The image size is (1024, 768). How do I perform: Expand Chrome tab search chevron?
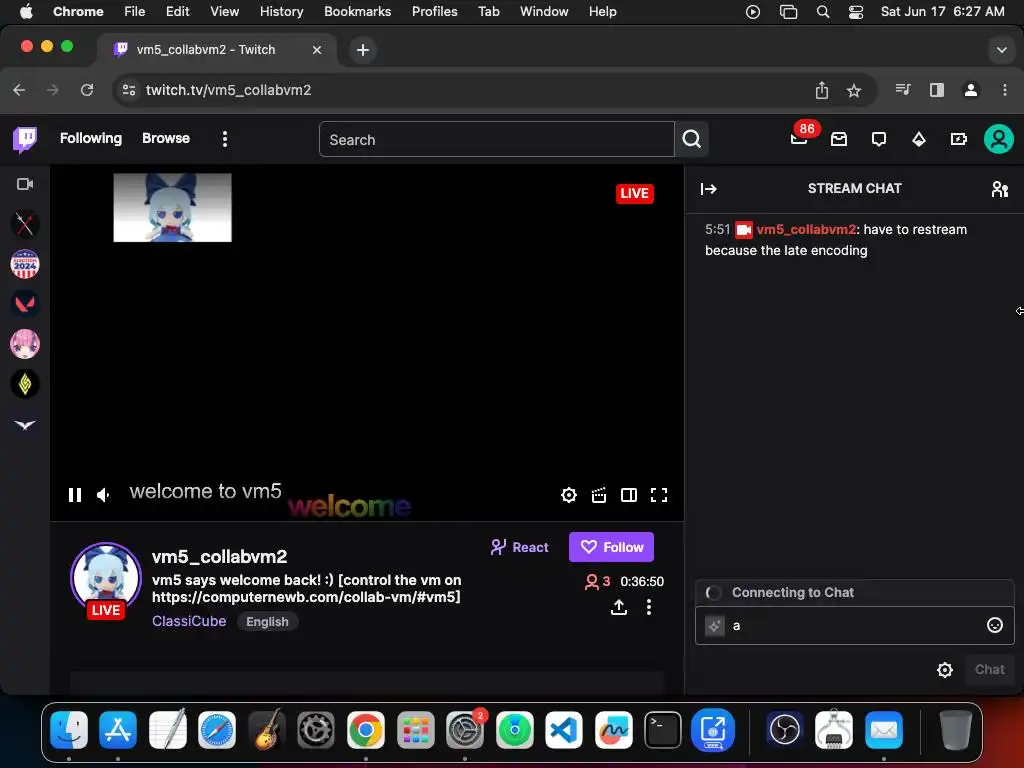[x=1001, y=50]
